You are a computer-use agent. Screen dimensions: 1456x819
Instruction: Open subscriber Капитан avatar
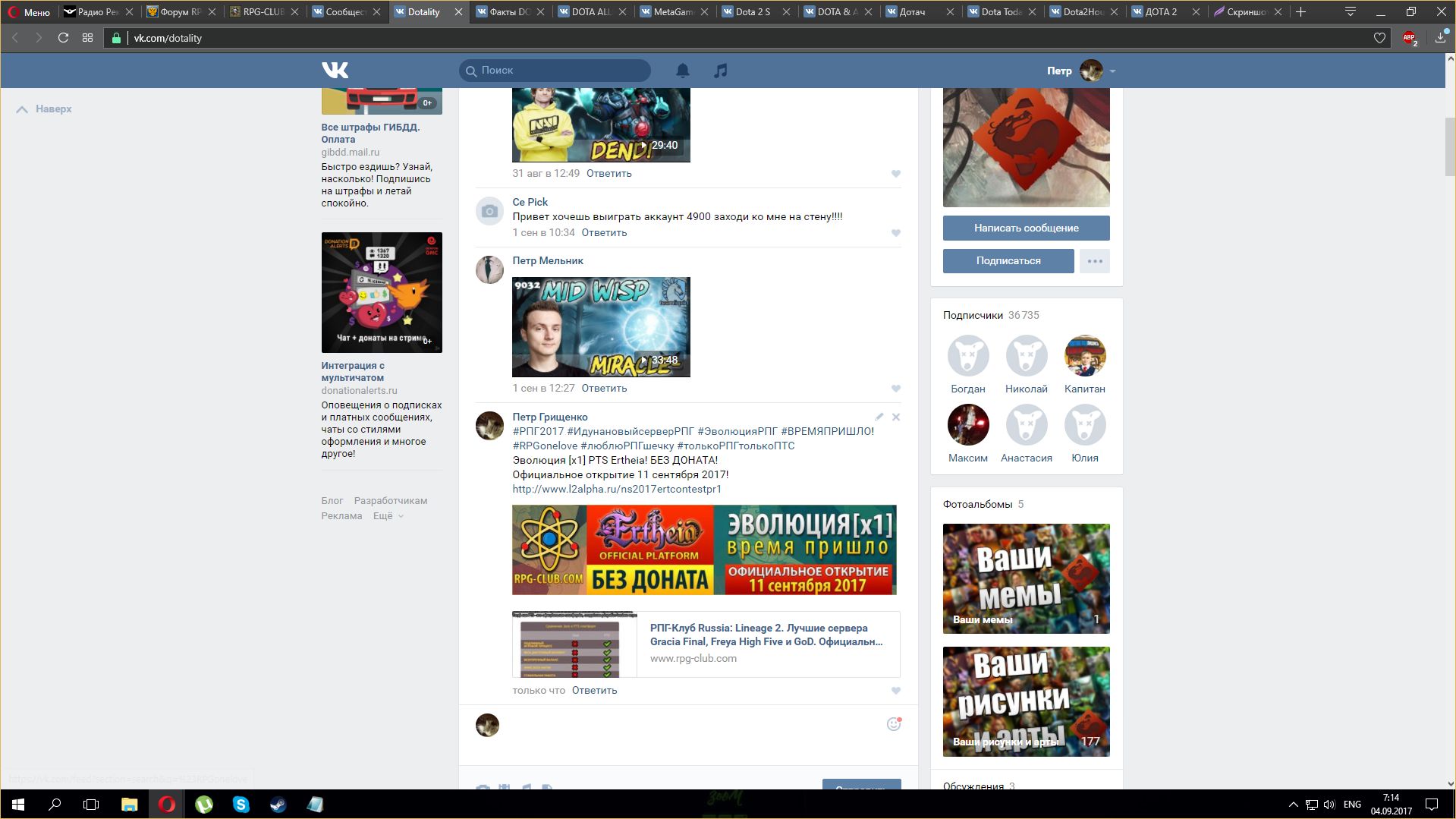(x=1085, y=356)
